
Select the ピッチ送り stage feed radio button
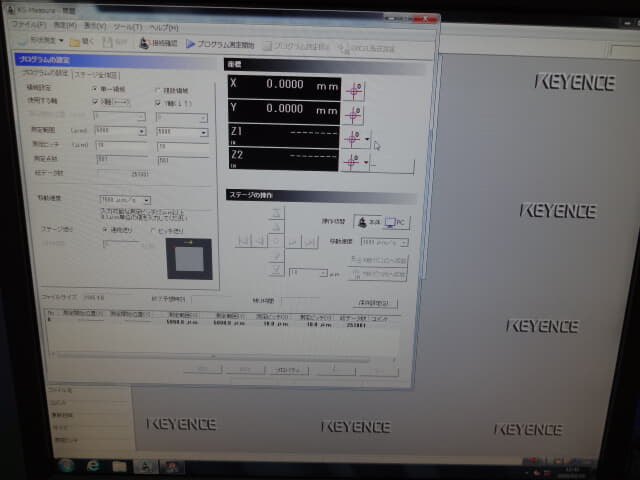[x=153, y=231]
